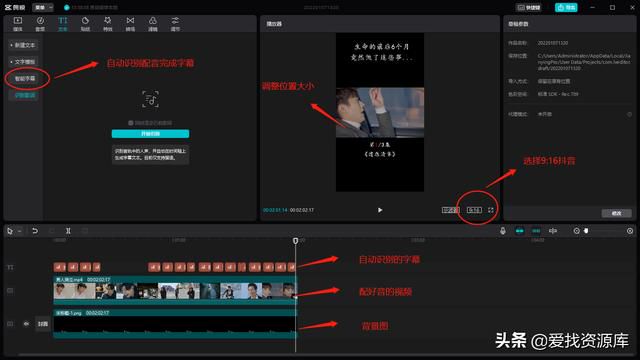Screen dimensions: 640x360
Task: Click the split clip tool in timeline toolbar
Action: click(x=68, y=231)
